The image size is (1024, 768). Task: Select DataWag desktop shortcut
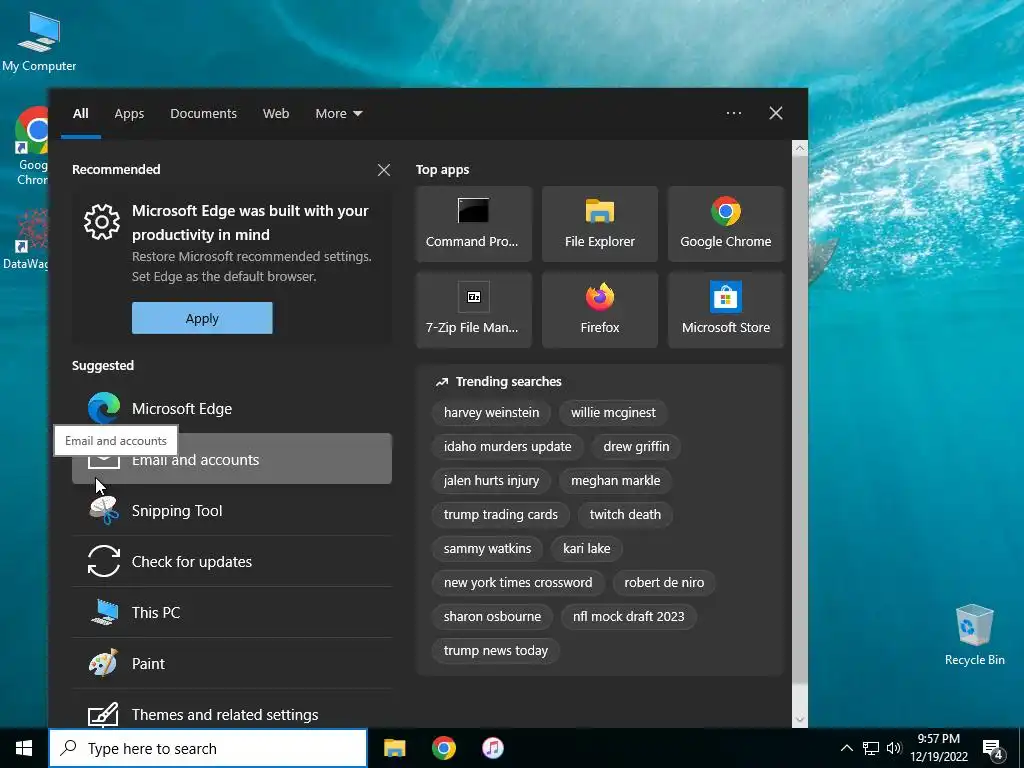[x=26, y=239]
